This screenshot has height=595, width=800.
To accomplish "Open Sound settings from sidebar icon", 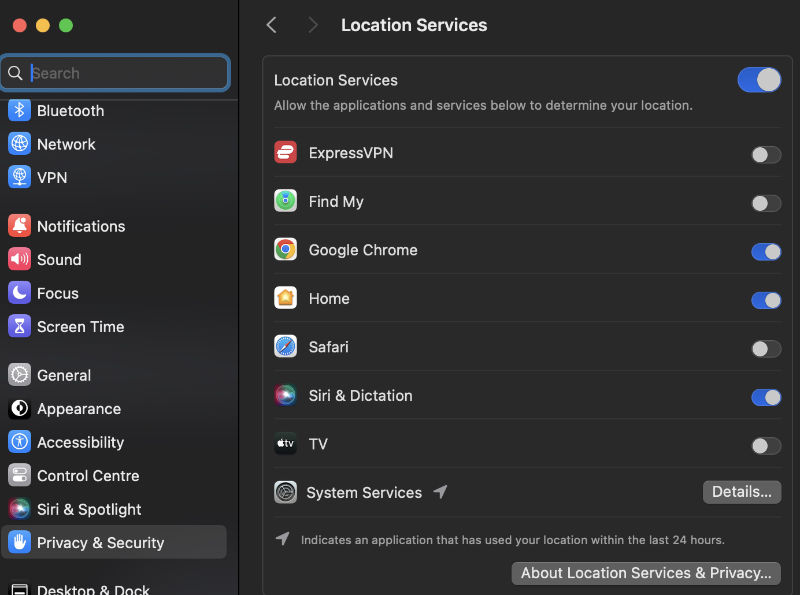I will point(19,259).
